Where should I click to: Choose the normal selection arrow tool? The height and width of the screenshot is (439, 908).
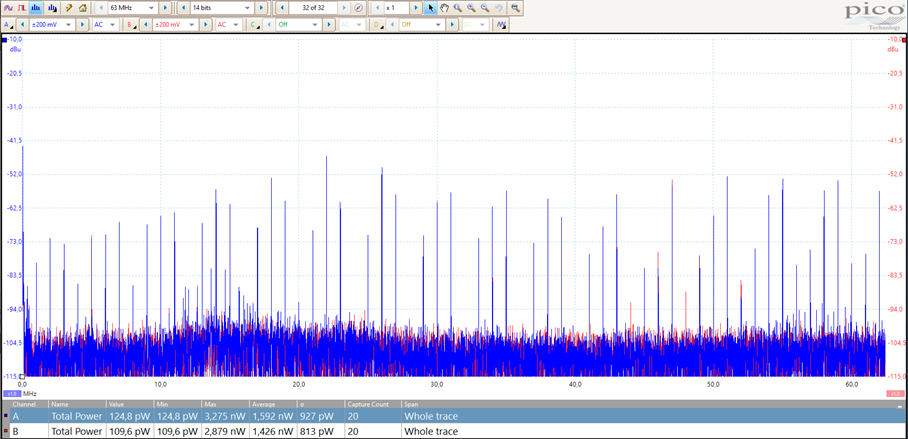tap(431, 7)
